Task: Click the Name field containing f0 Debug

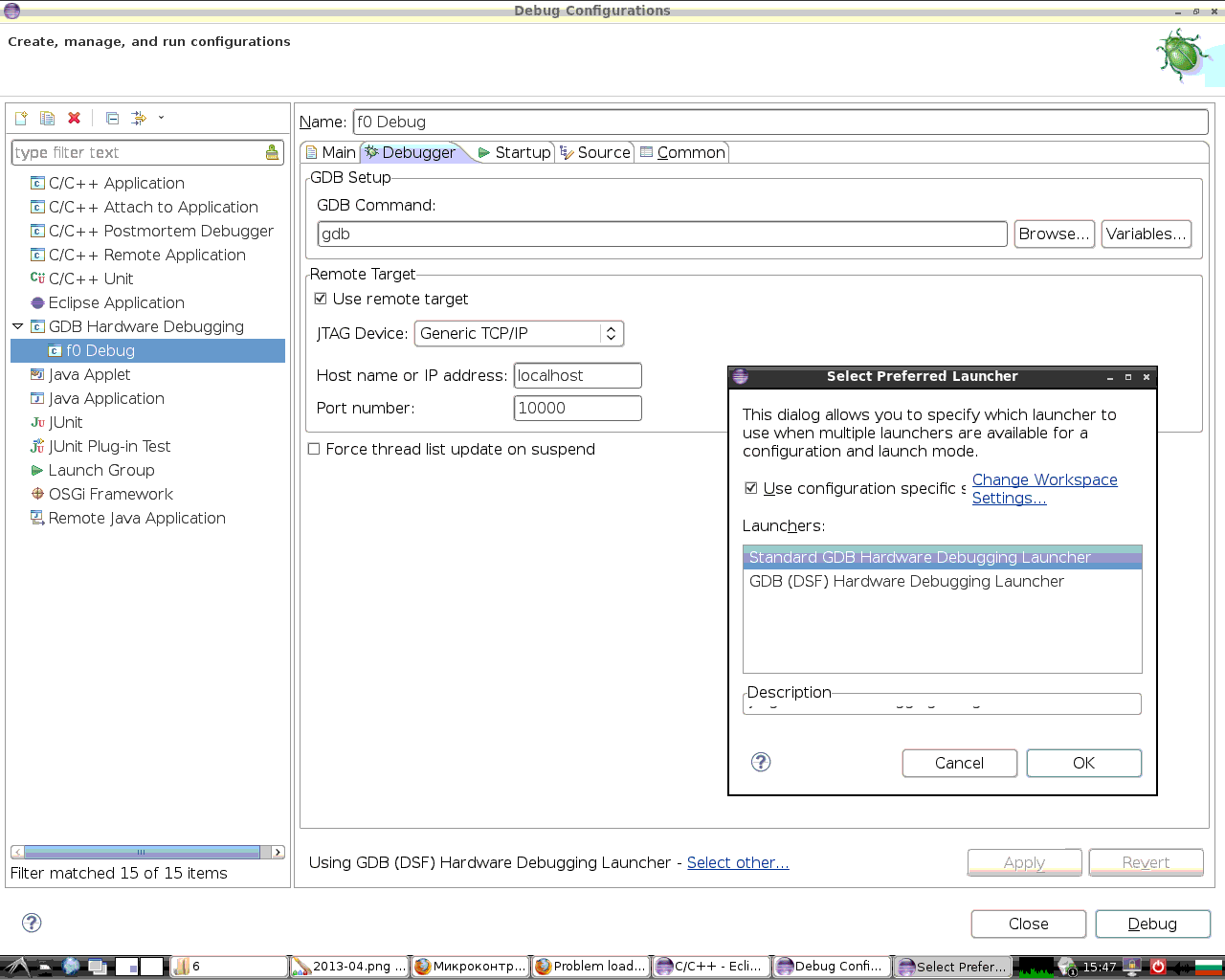Action: point(780,122)
